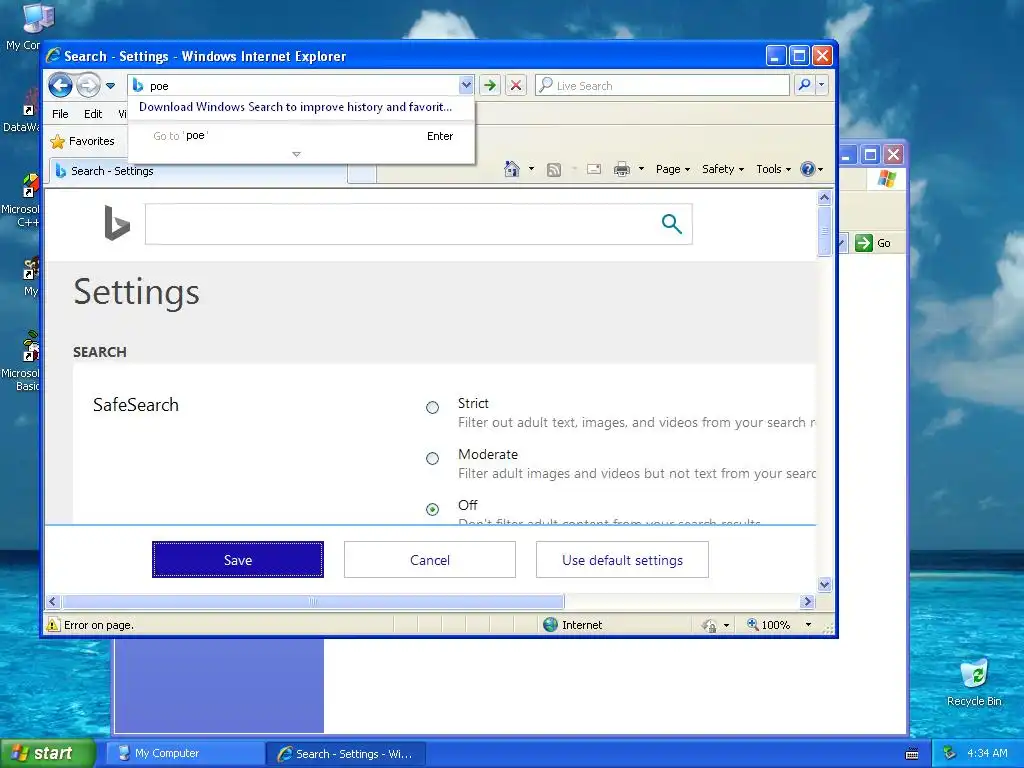Viewport: 1024px width, 768px height.
Task: Click the red Stop X button
Action: (516, 85)
